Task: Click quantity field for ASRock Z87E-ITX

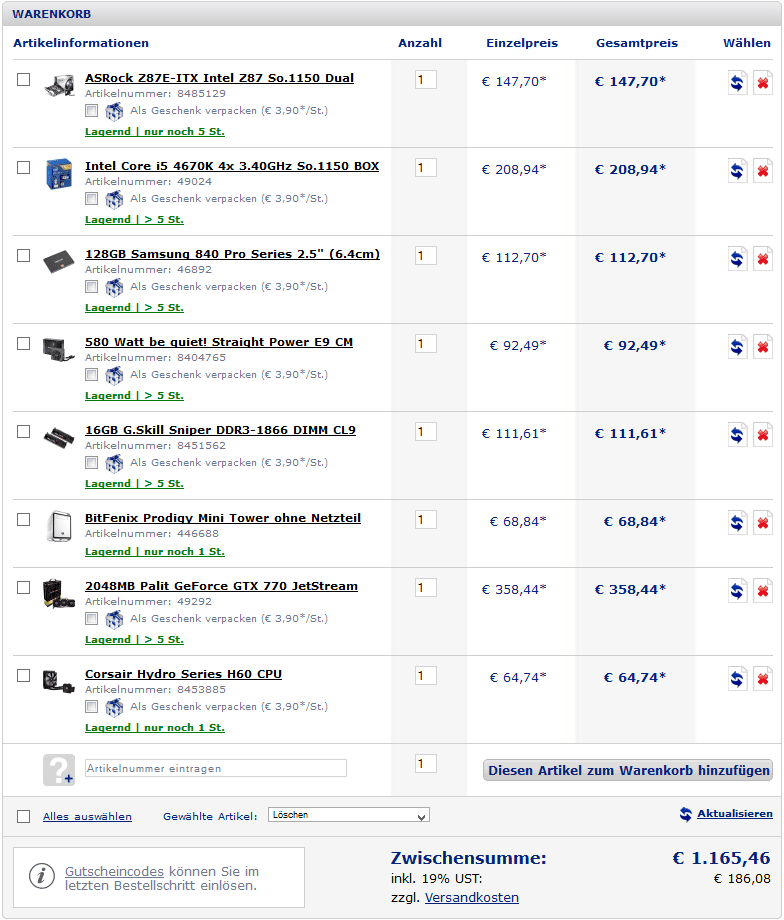Action: click(425, 80)
